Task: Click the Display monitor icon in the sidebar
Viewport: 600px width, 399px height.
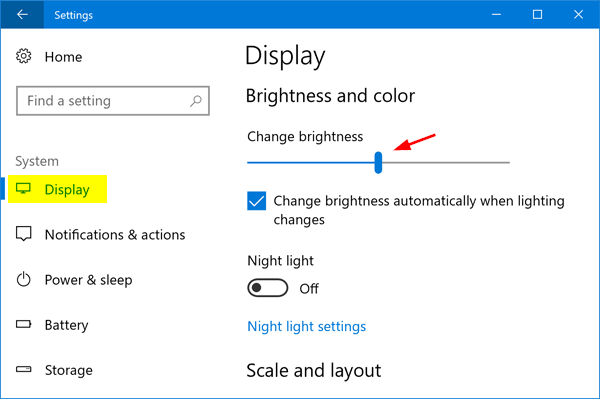Action: [x=23, y=189]
